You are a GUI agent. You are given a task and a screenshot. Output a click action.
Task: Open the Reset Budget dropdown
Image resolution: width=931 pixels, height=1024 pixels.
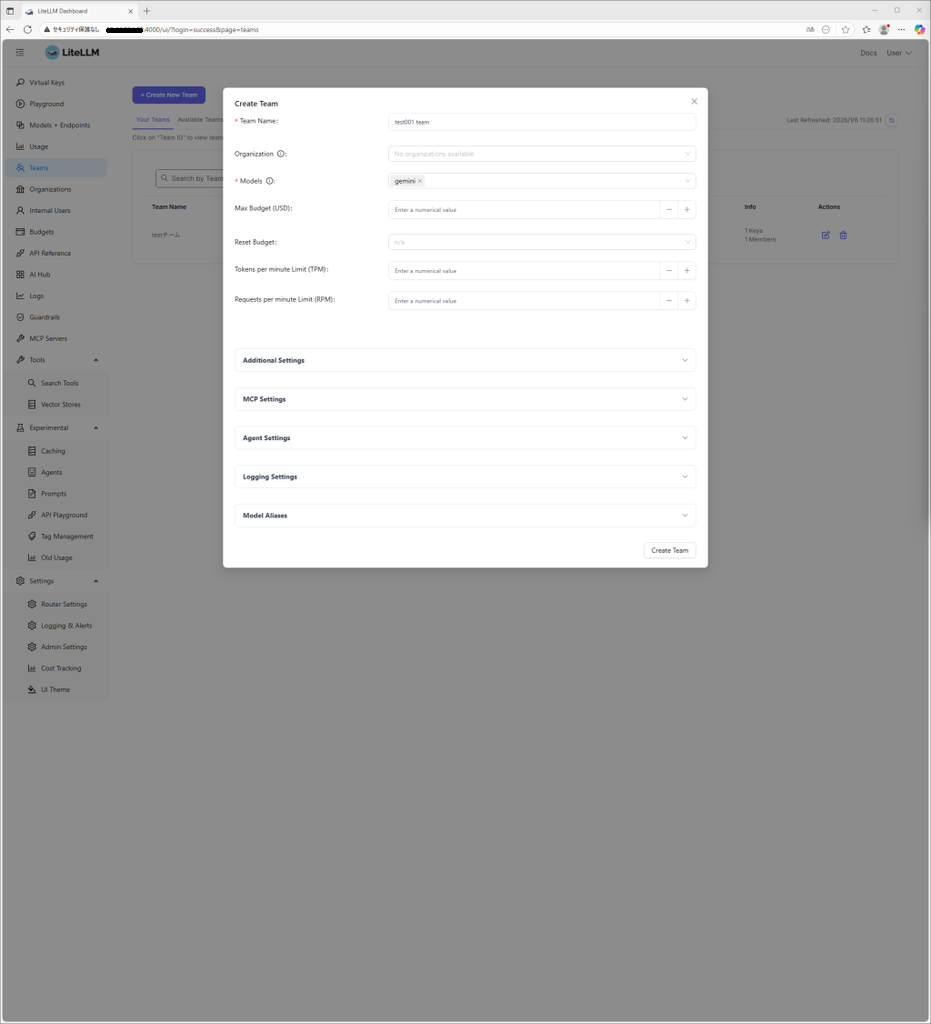tap(541, 242)
